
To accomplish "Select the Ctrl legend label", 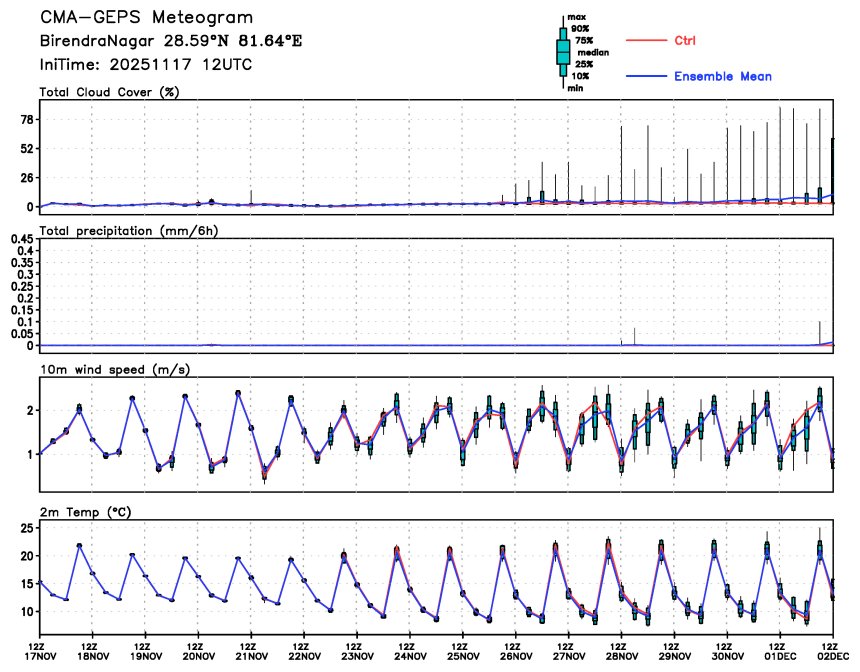I will (x=684, y=41).
